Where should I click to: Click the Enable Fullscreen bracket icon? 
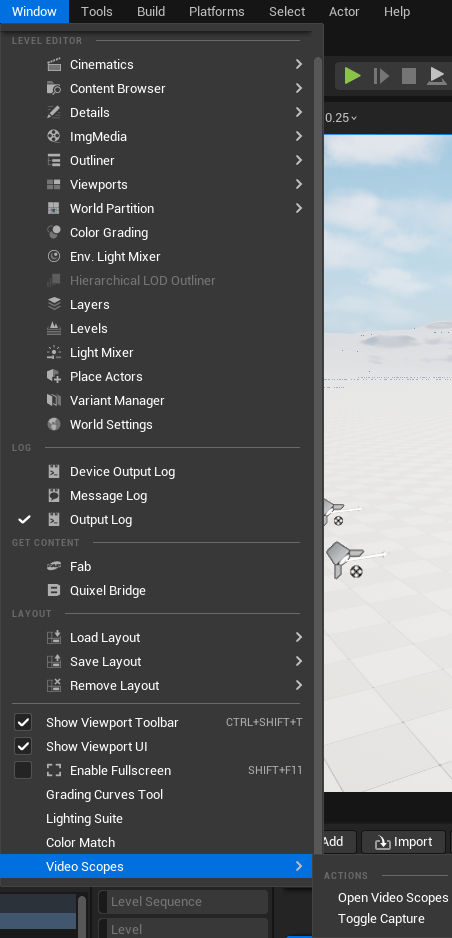point(54,770)
